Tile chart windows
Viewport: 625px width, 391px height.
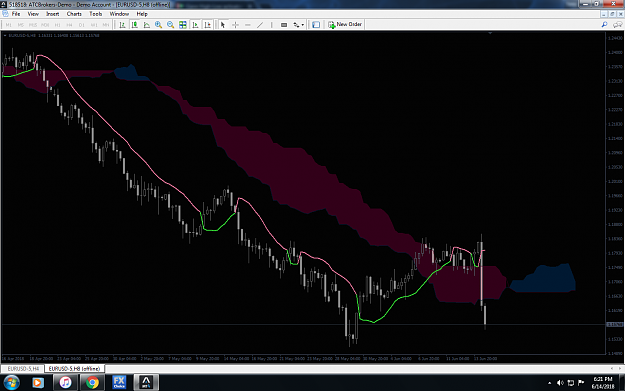pyautogui.click(x=183, y=25)
